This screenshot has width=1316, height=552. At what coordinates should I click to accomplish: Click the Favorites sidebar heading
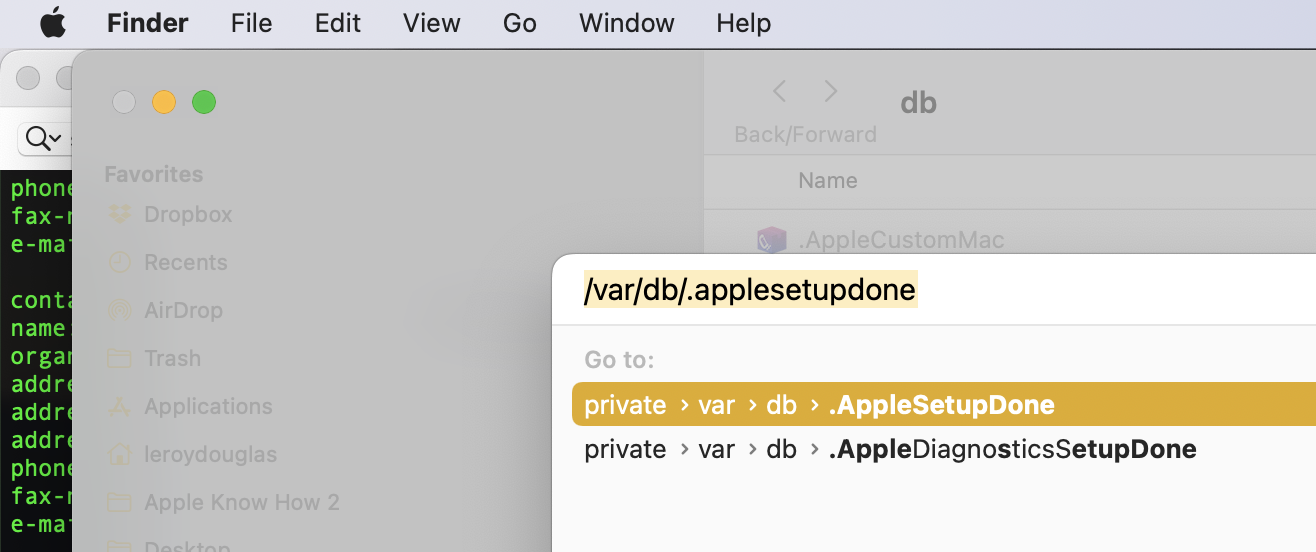click(154, 174)
